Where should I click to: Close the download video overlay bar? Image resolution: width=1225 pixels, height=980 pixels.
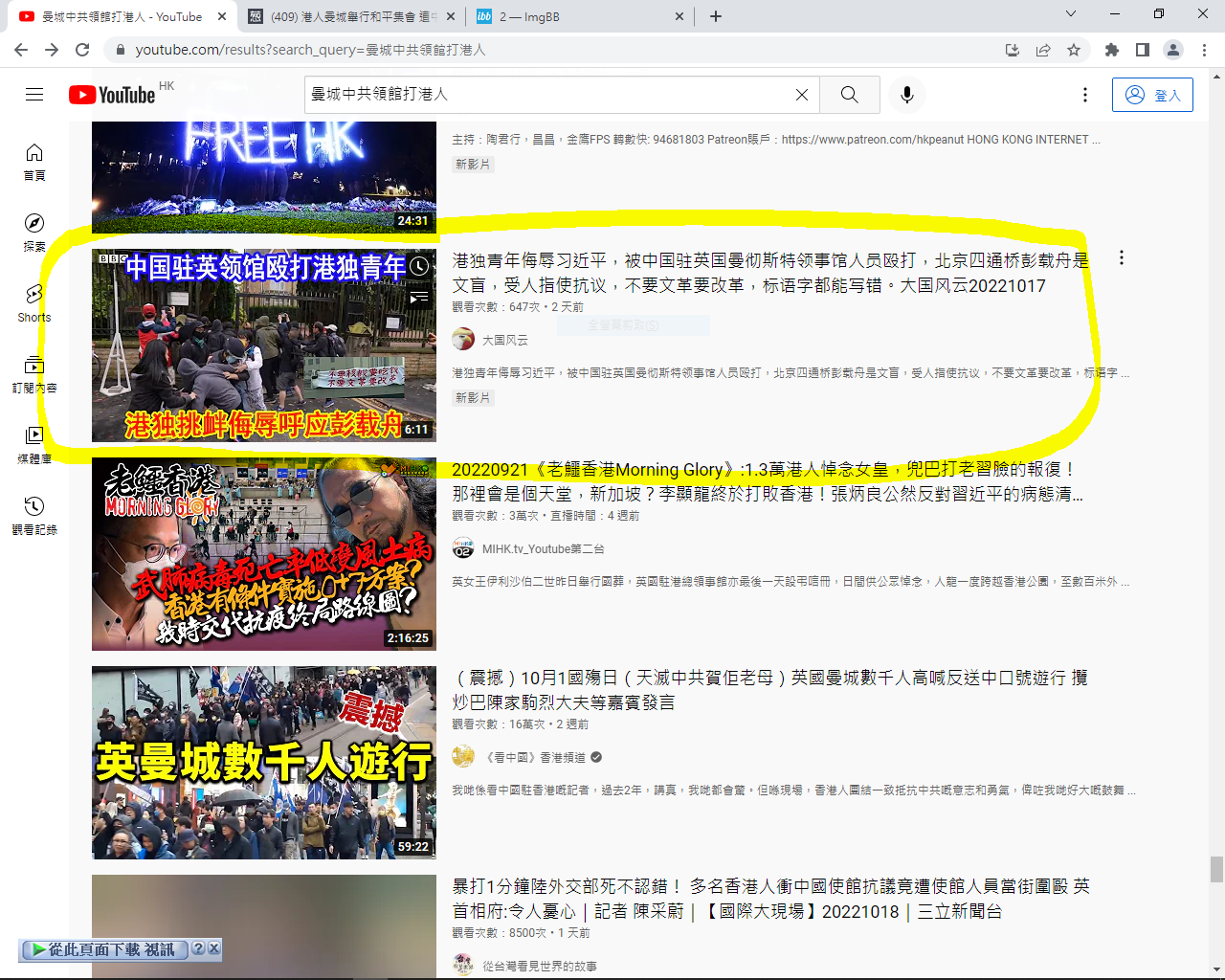(213, 948)
